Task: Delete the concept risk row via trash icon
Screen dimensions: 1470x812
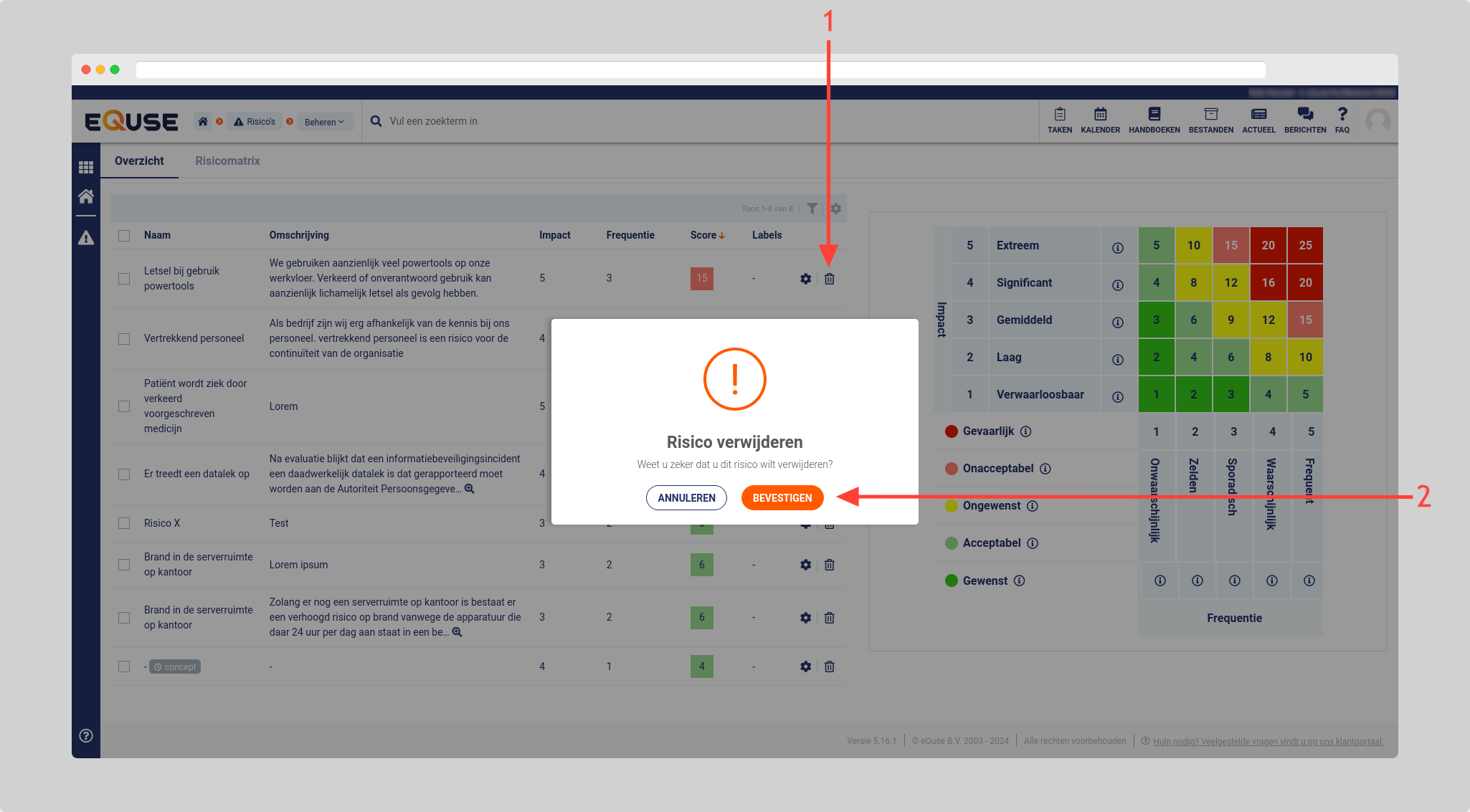Action: [829, 667]
